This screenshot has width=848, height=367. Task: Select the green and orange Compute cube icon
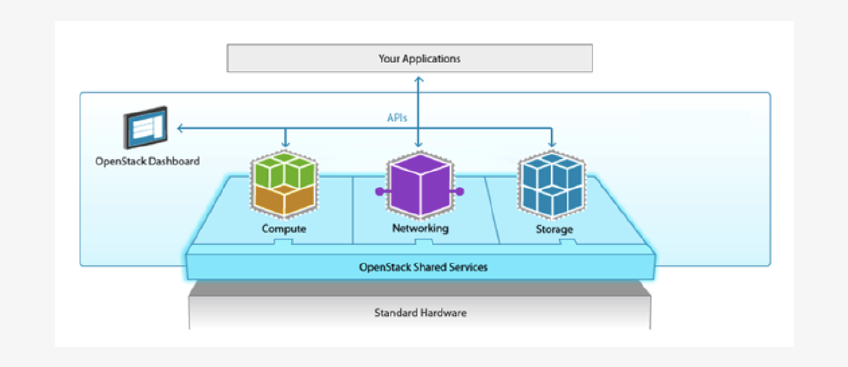click(284, 184)
